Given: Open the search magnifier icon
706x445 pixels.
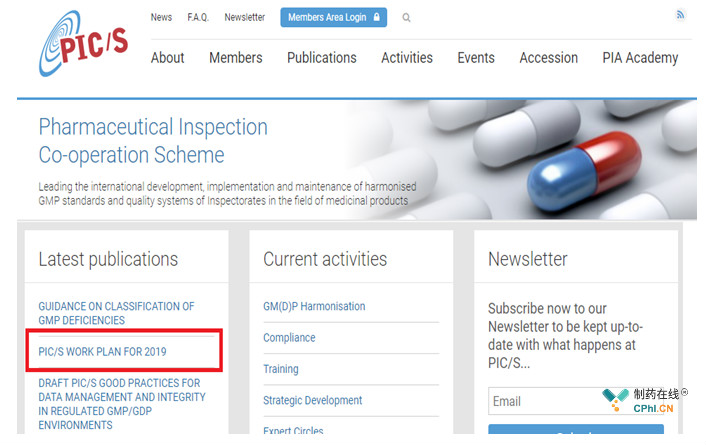Looking at the screenshot, I should pyautogui.click(x=406, y=18).
